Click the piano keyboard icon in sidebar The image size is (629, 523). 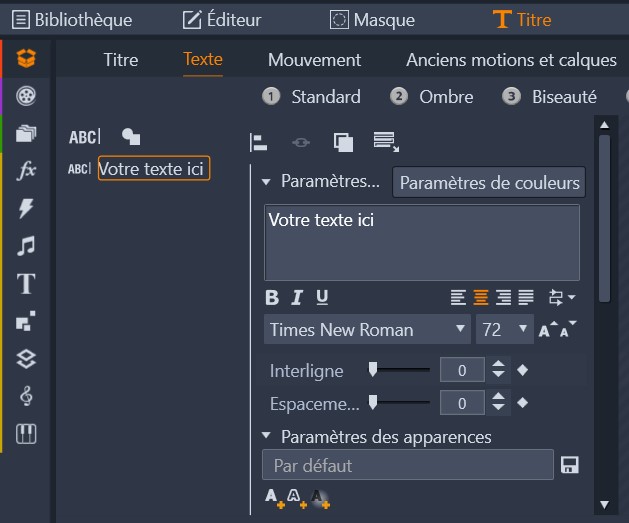[27, 435]
